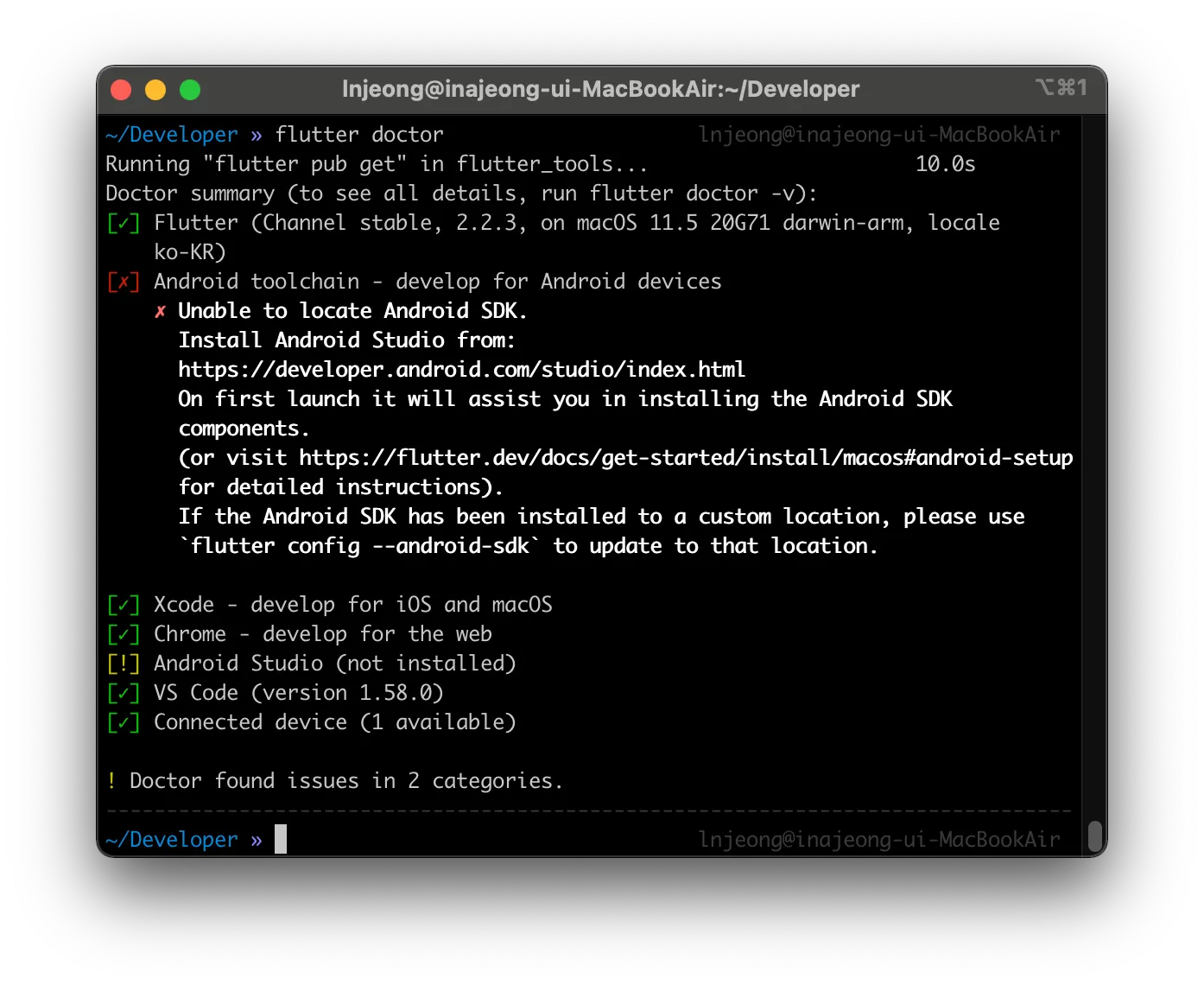Viewport: 1204px width, 985px height.
Task: Click the line "Install Android Studio from:"
Action: point(347,340)
